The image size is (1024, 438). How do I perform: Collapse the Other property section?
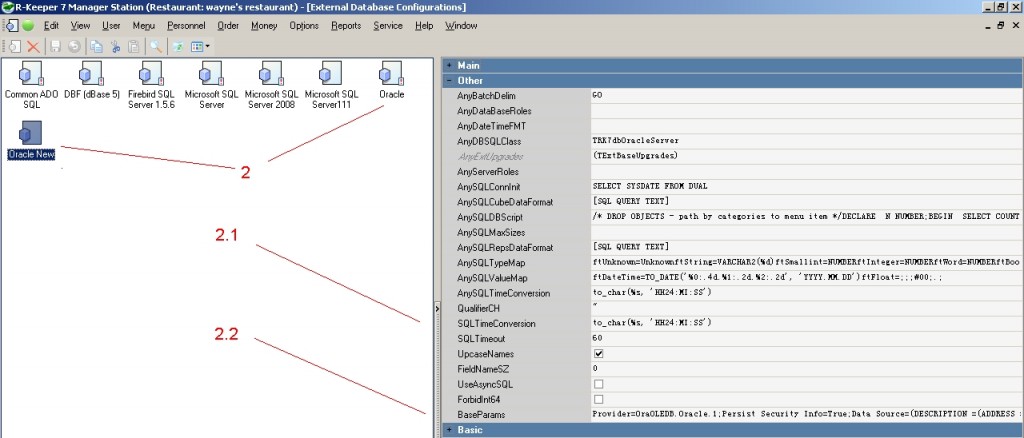pyautogui.click(x=449, y=80)
